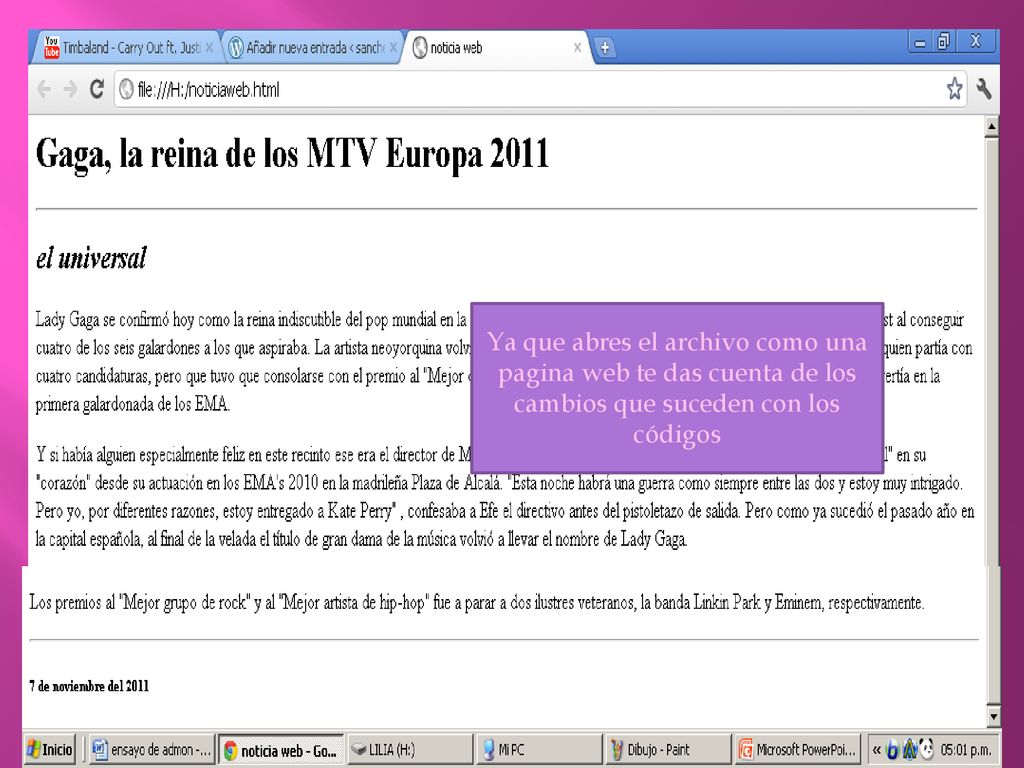Open Mi PC taskbar window
Image resolution: width=1024 pixels, height=768 pixels.
click(538, 750)
